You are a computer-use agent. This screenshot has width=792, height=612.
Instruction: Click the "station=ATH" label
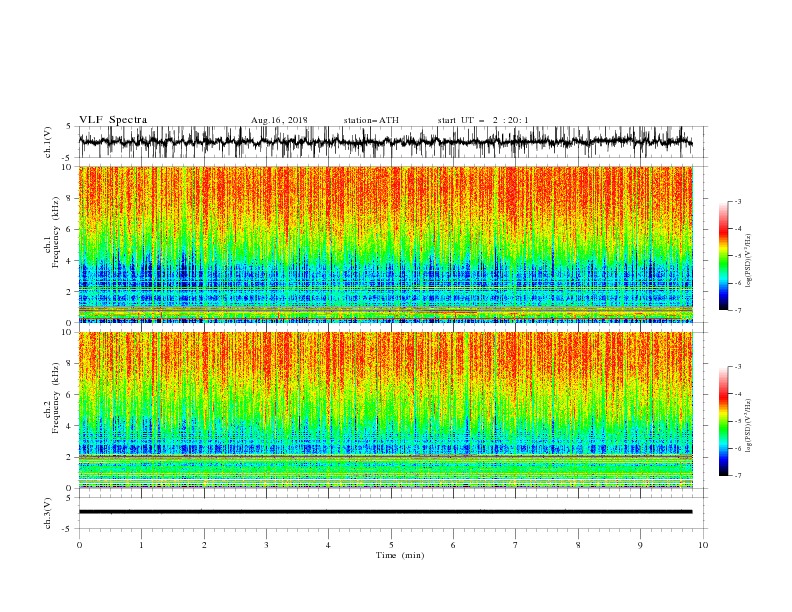(371, 120)
